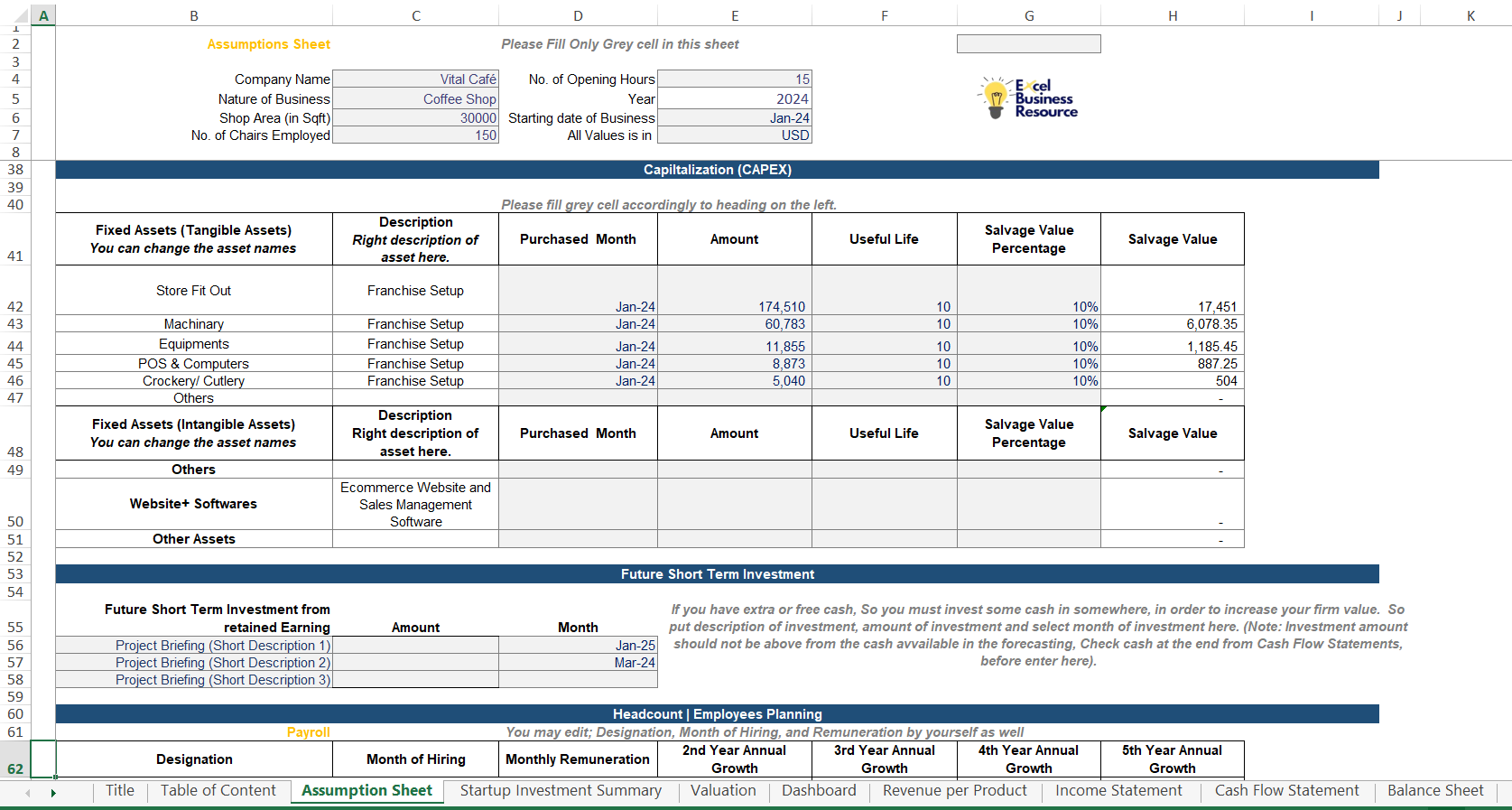The width and height of the screenshot is (1512, 810).
Task: Click the 'Store Fit Out' asset name cell
Action: (x=194, y=290)
